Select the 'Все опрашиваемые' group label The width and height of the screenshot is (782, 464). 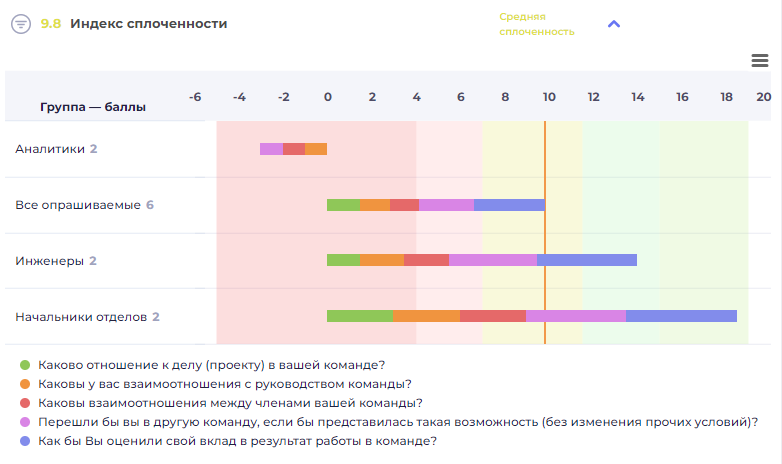tap(77, 205)
